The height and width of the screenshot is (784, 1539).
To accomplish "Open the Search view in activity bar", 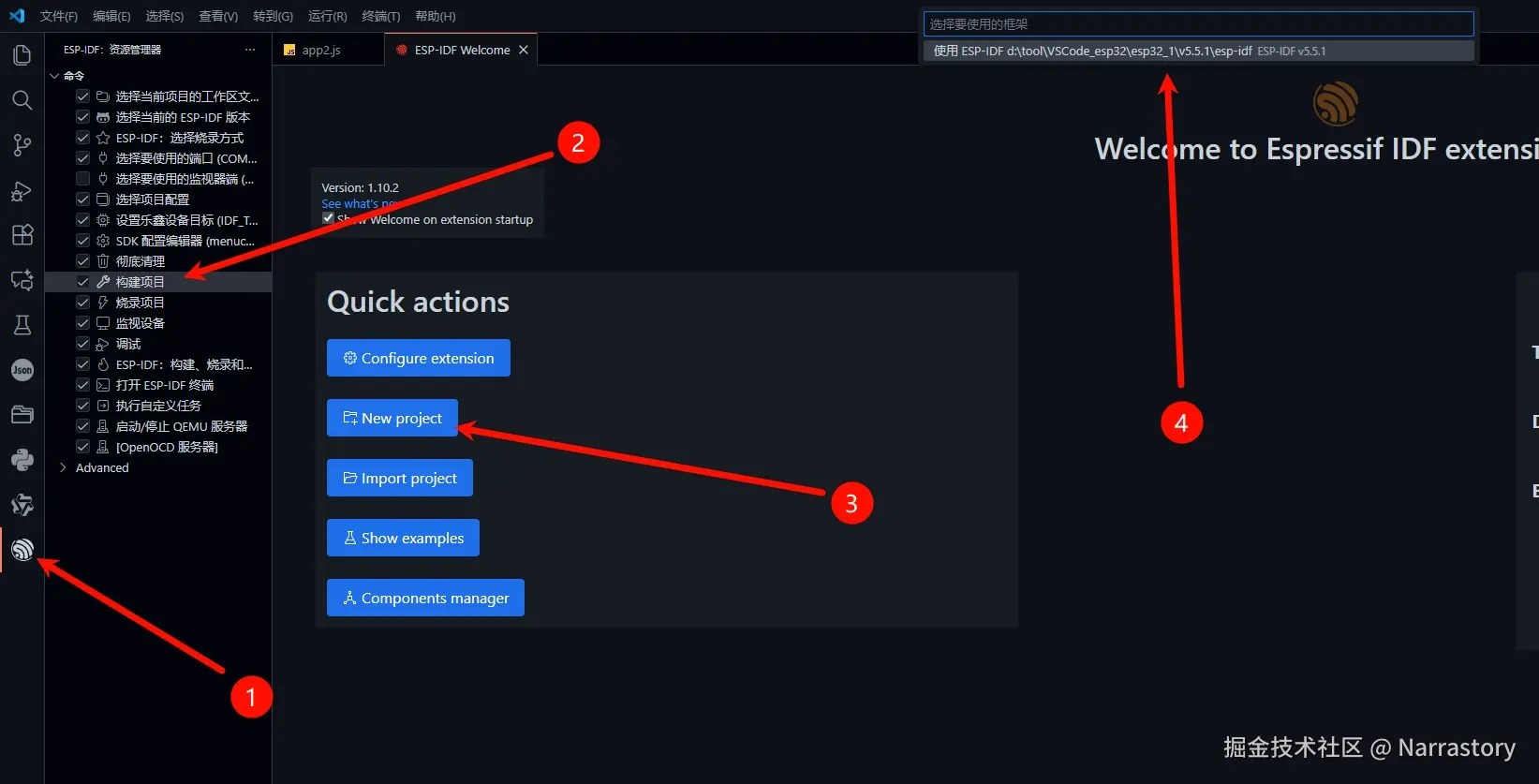I will [x=22, y=100].
